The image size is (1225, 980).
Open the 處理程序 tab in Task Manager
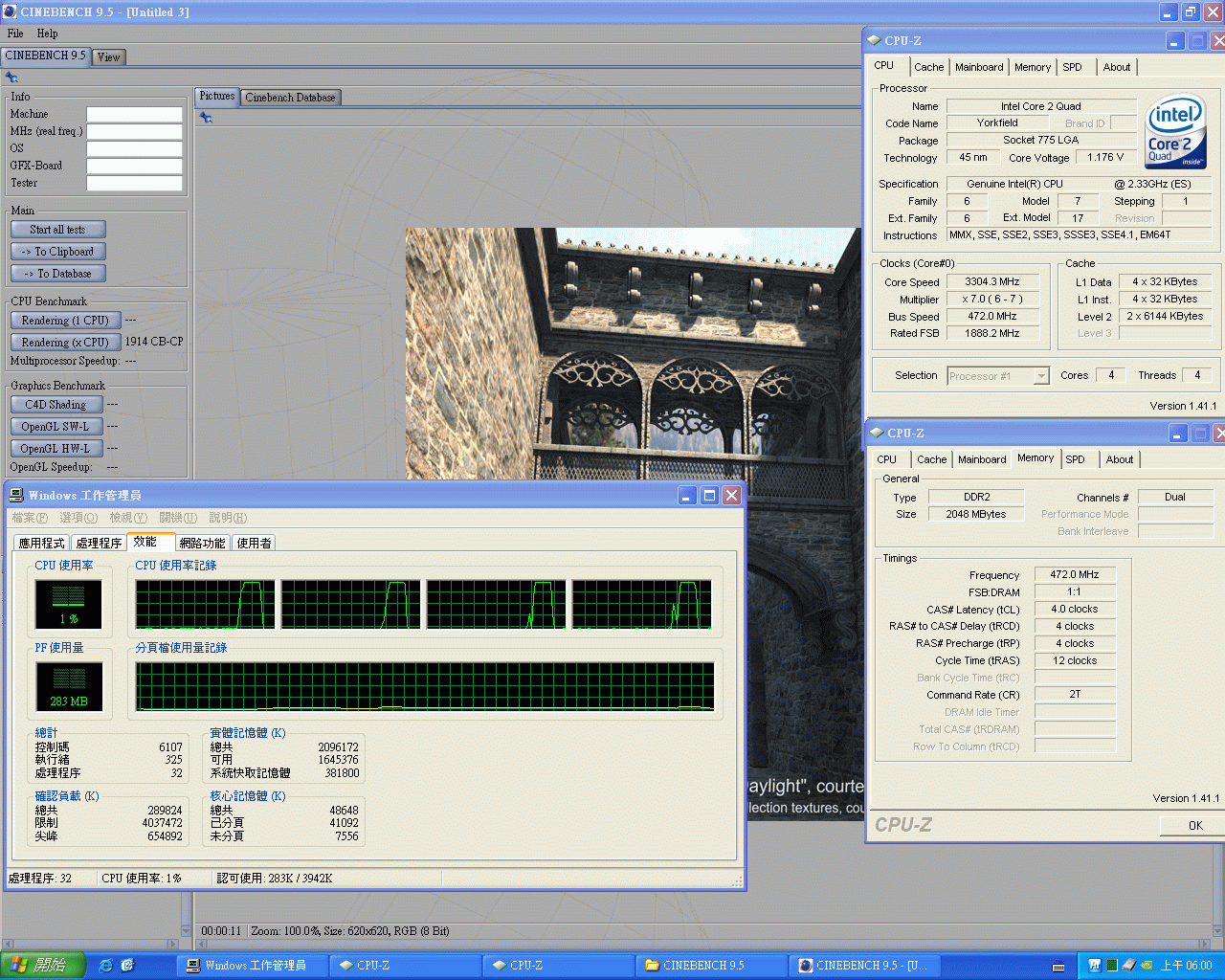[99, 543]
